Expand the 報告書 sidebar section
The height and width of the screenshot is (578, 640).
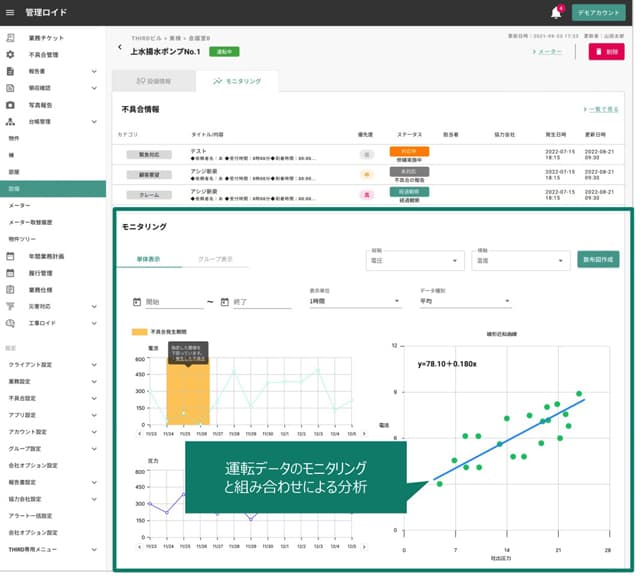coord(94,71)
